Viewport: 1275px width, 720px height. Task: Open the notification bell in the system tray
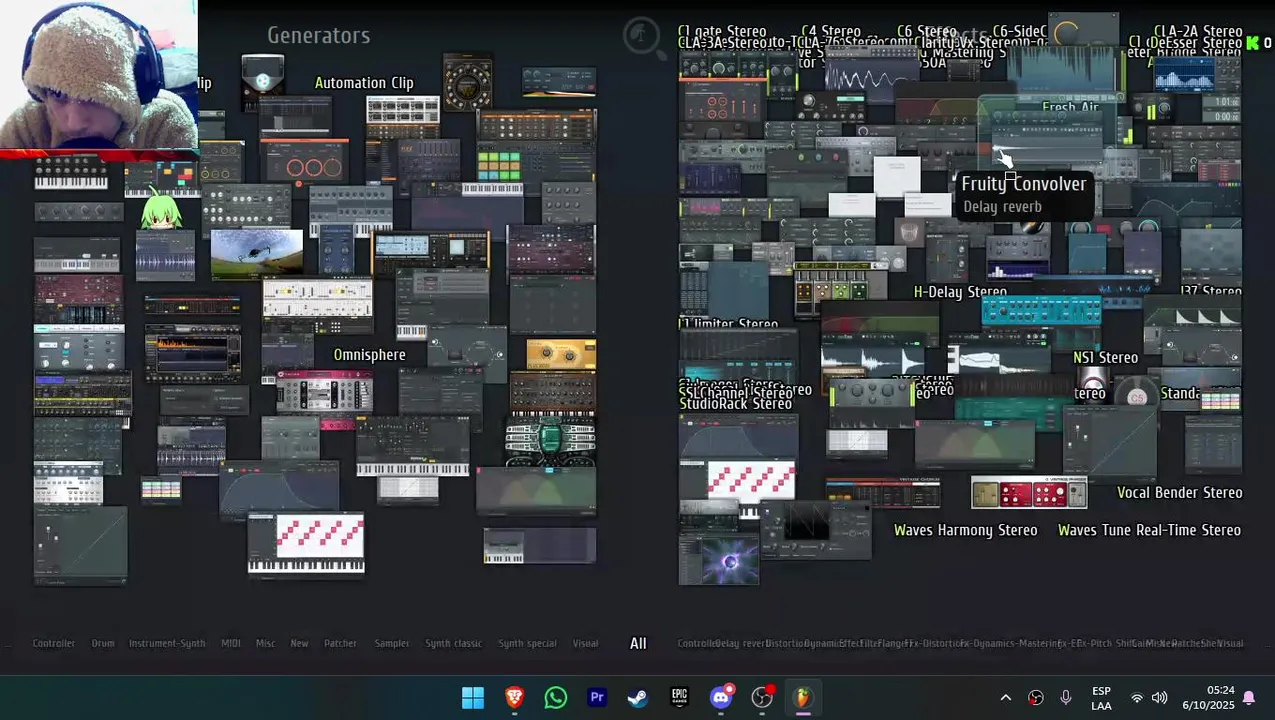(1248, 698)
